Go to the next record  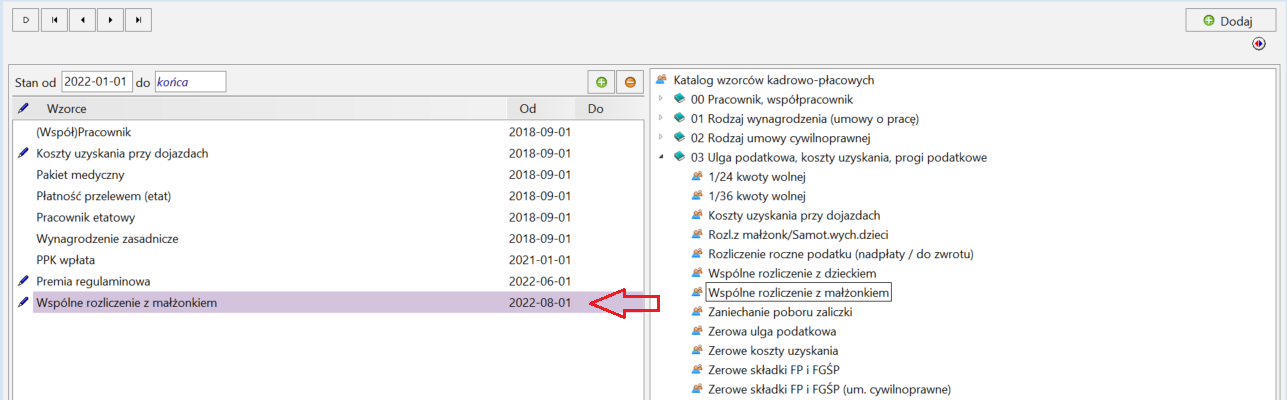pos(110,19)
